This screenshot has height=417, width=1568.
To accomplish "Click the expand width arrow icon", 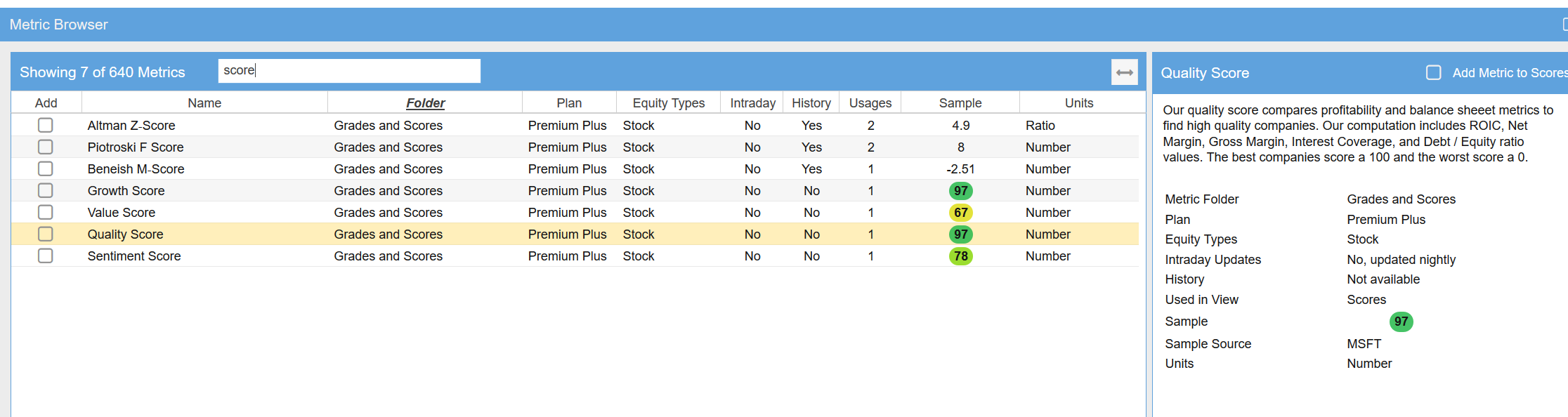I will [1124, 72].
